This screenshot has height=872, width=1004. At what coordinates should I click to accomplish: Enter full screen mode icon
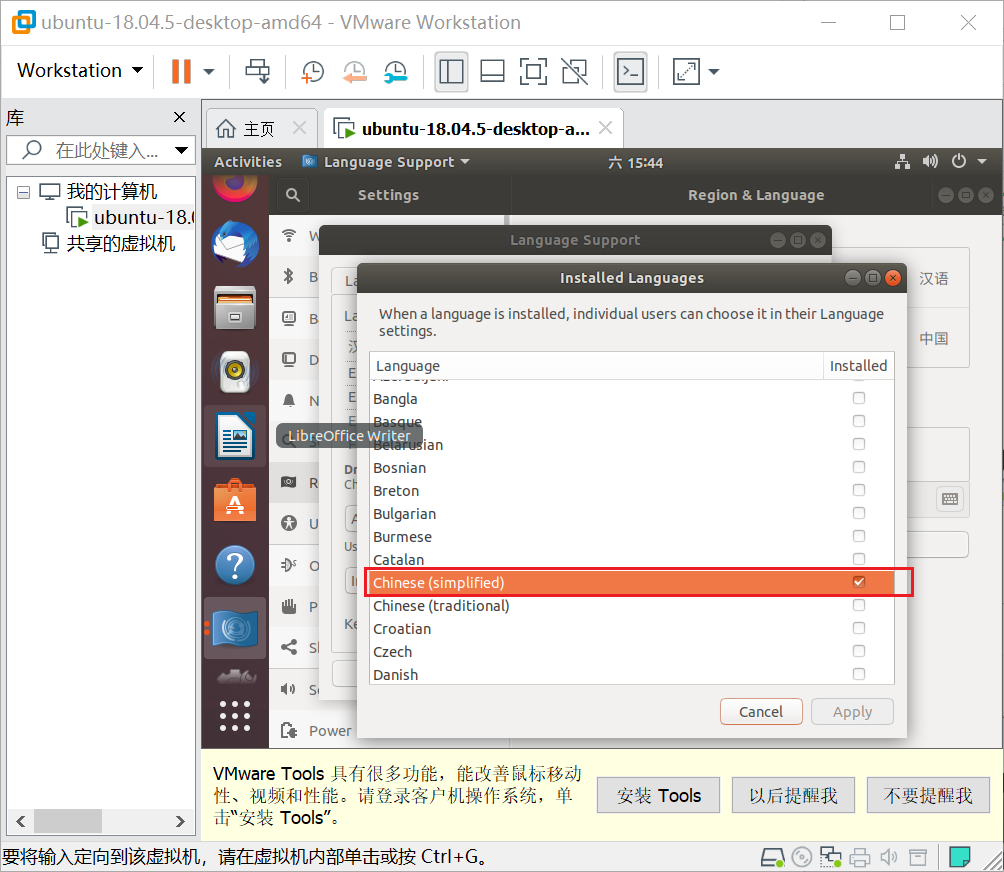coord(533,72)
